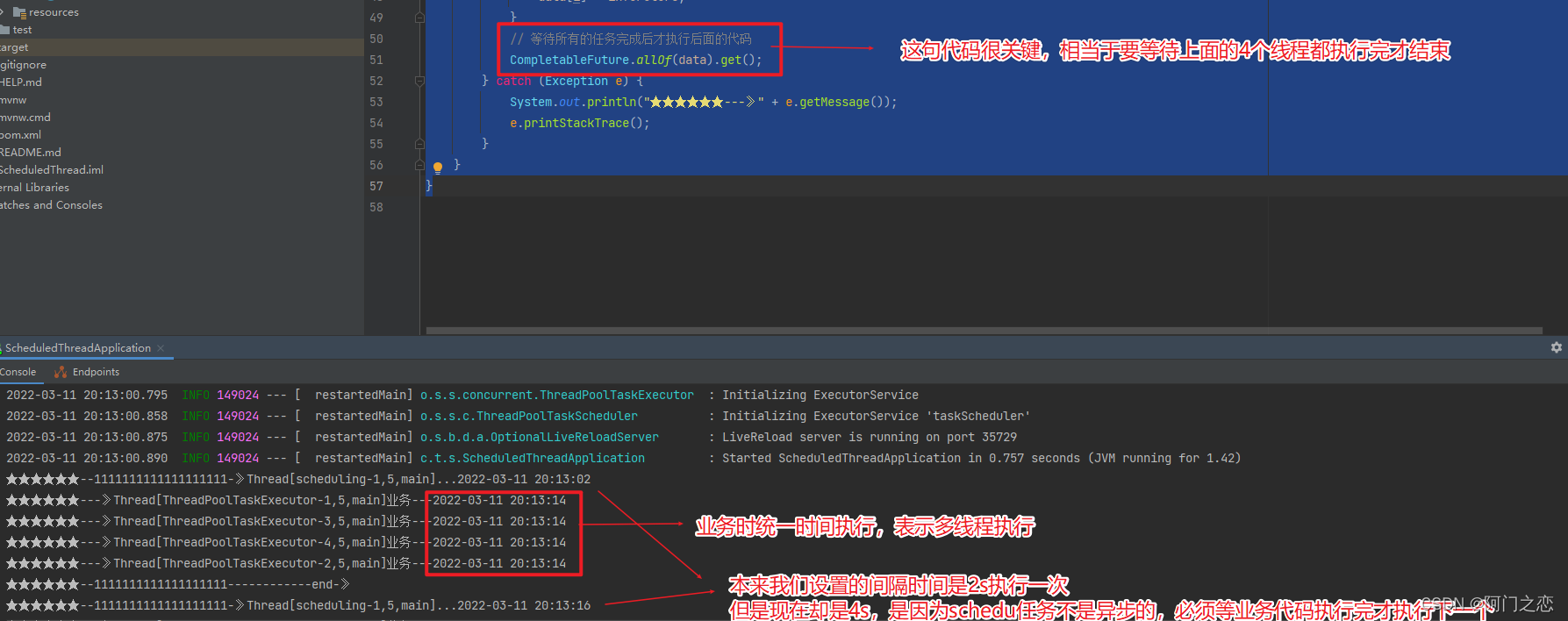The height and width of the screenshot is (621, 1568).
Task: Close the ScheduledThreadApplication run tab
Action: [161, 348]
